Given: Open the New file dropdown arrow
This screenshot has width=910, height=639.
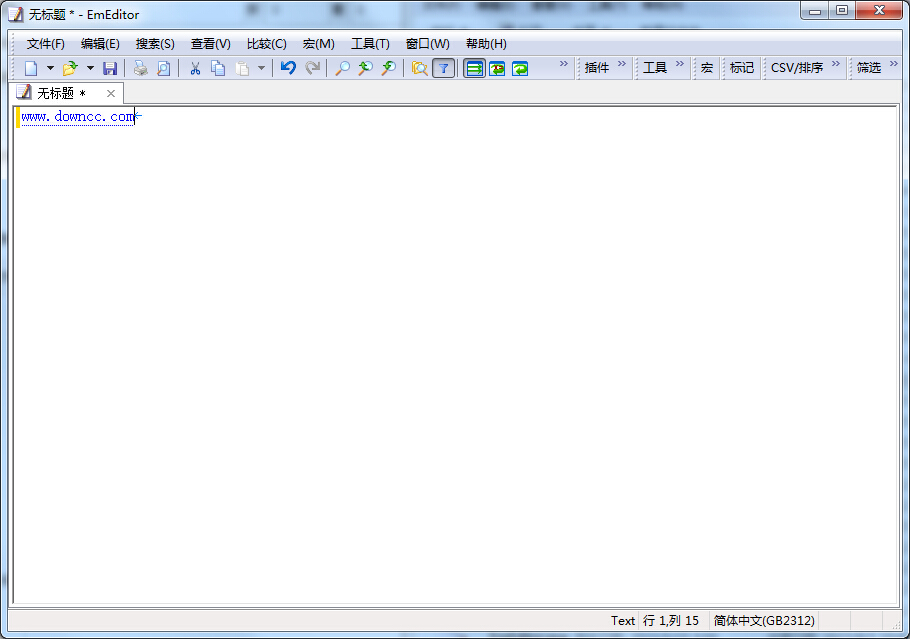Looking at the screenshot, I should 50,68.
